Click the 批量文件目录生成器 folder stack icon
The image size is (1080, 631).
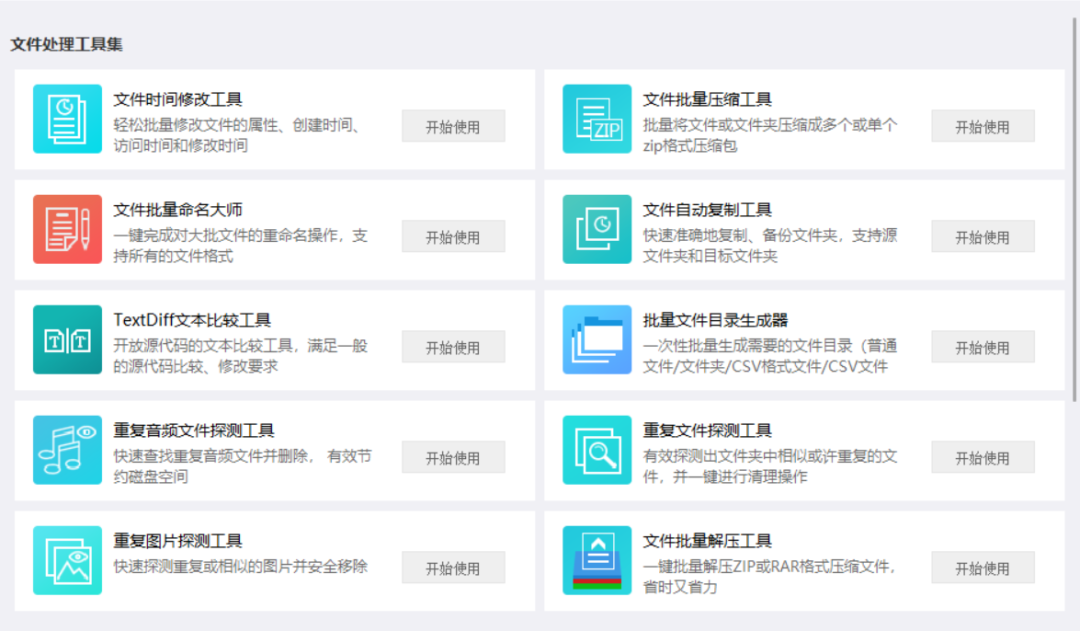pos(596,339)
